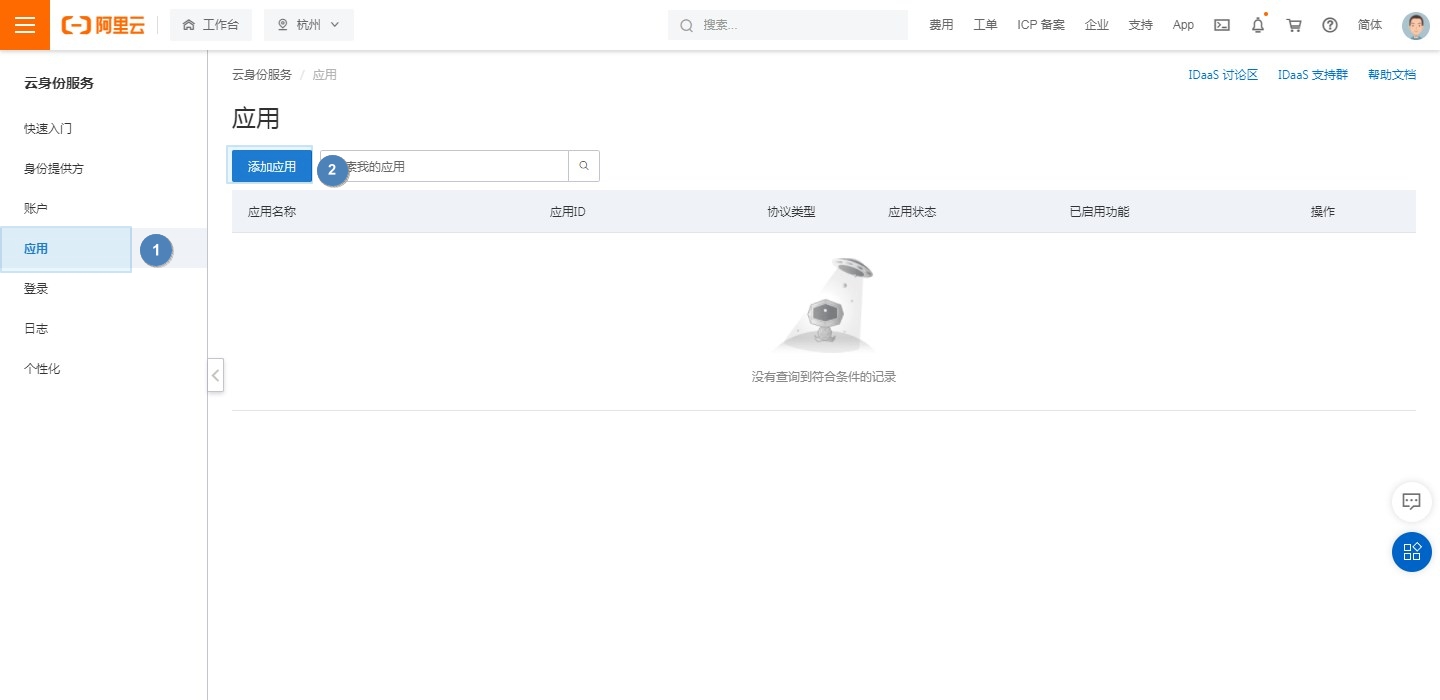Collapse the left sidebar with arrow handle
This screenshot has height=700, width=1440.
(216, 376)
